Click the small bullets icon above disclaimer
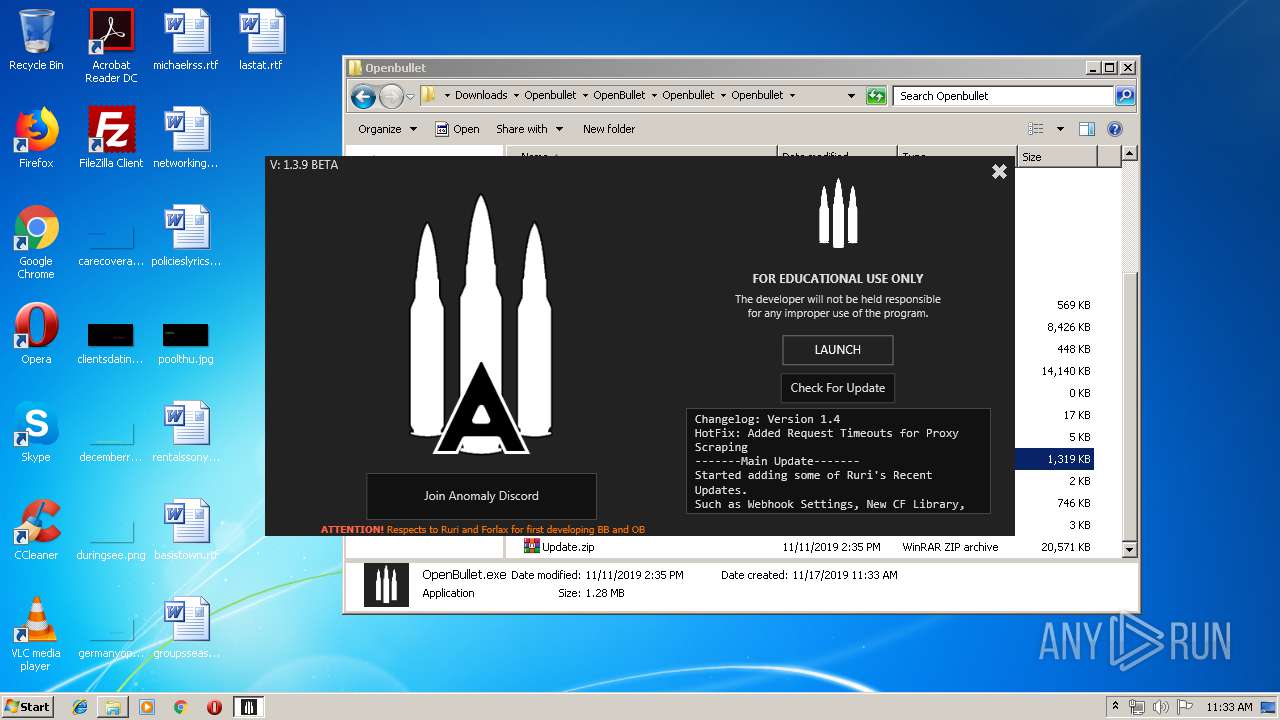Viewport: 1280px width, 720px height. click(x=838, y=213)
